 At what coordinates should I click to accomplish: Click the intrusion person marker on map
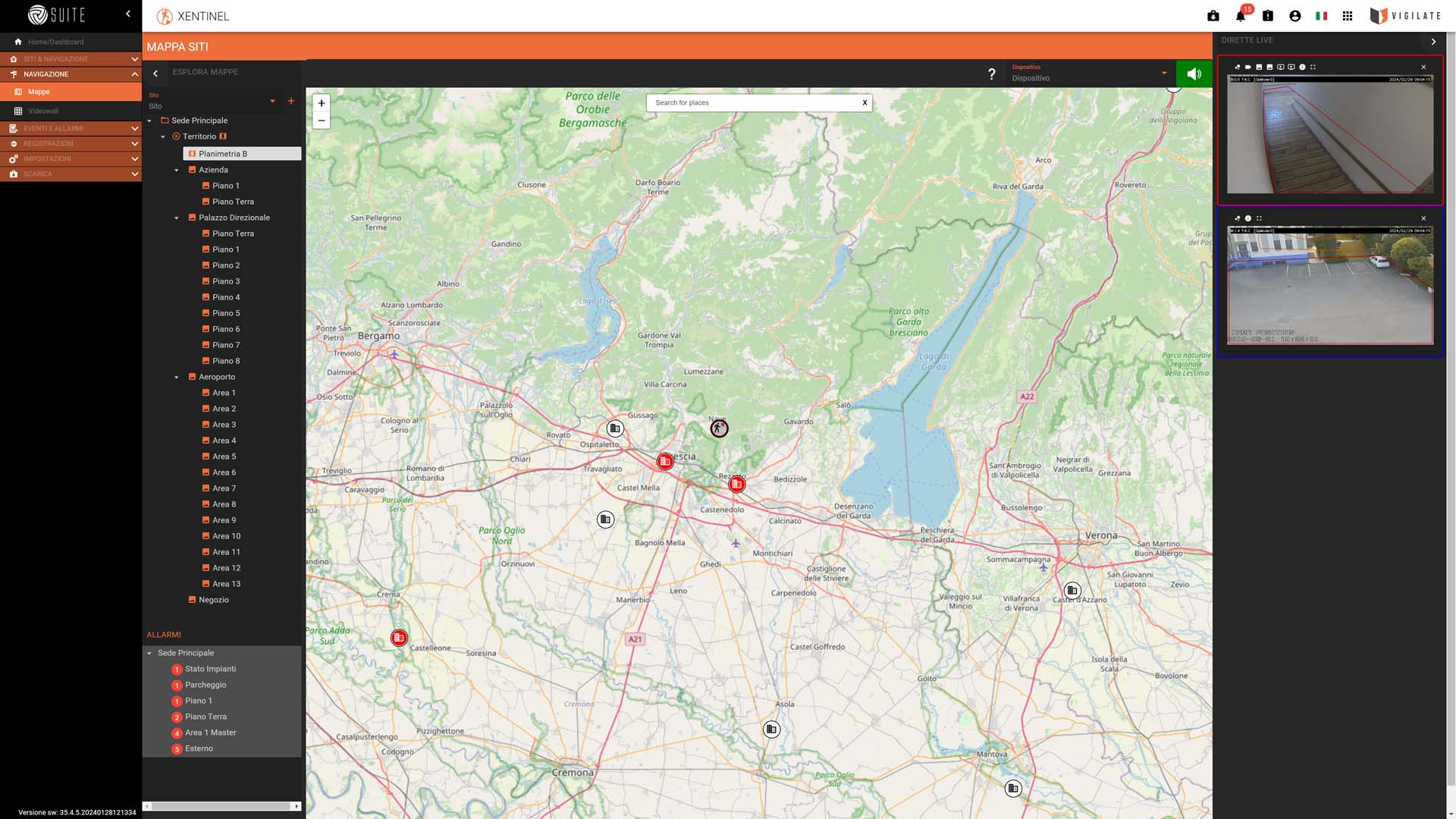tap(719, 428)
